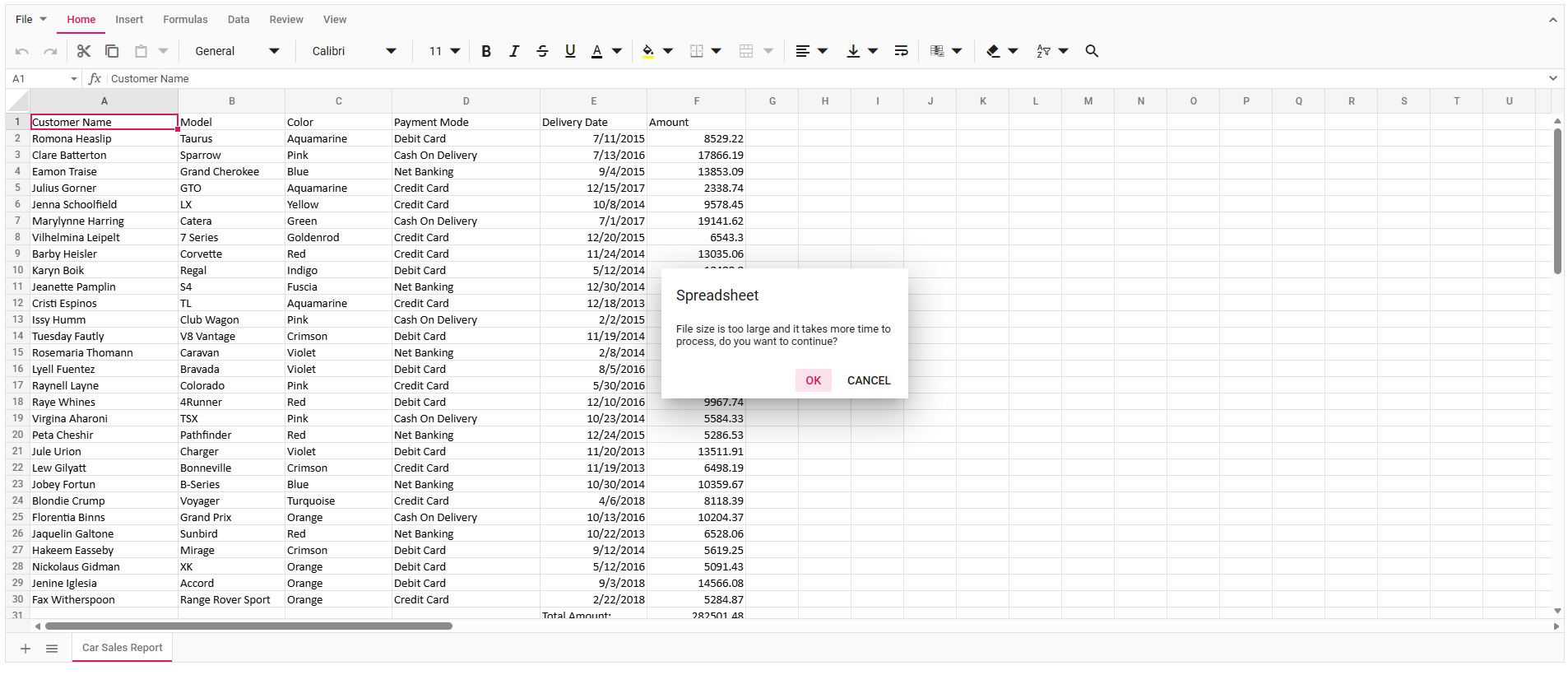This screenshot has width=1568, height=675.
Task: Open the File menu
Action: click(30, 19)
